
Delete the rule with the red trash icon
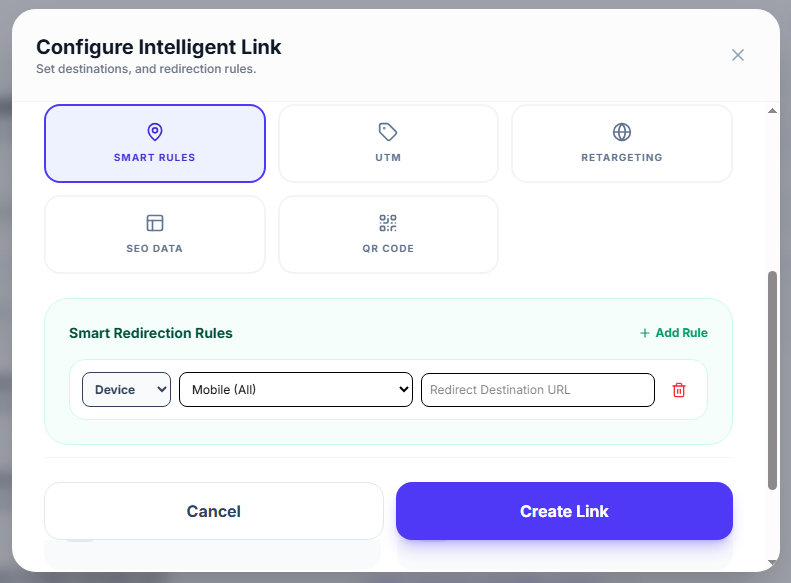(679, 390)
